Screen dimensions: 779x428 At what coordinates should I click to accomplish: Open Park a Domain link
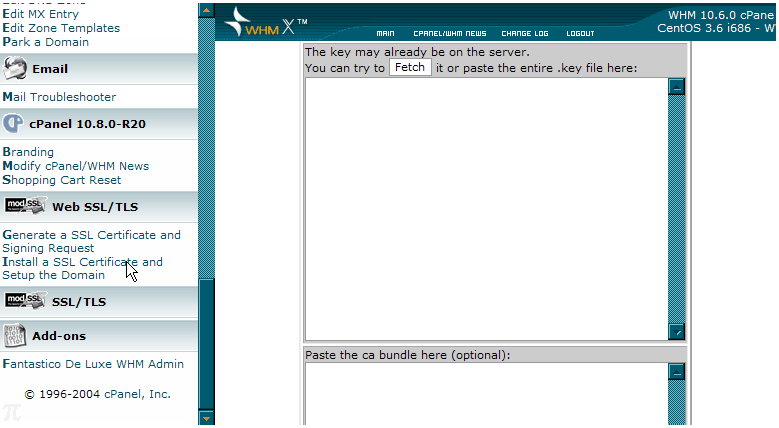(x=46, y=42)
